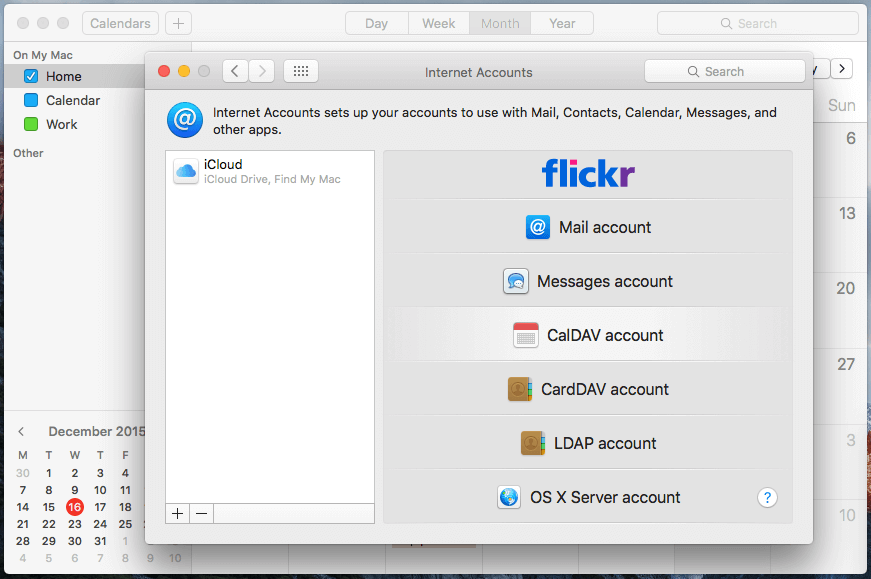The height and width of the screenshot is (579, 871).
Task: Add an account with the plus button
Action: point(177,513)
